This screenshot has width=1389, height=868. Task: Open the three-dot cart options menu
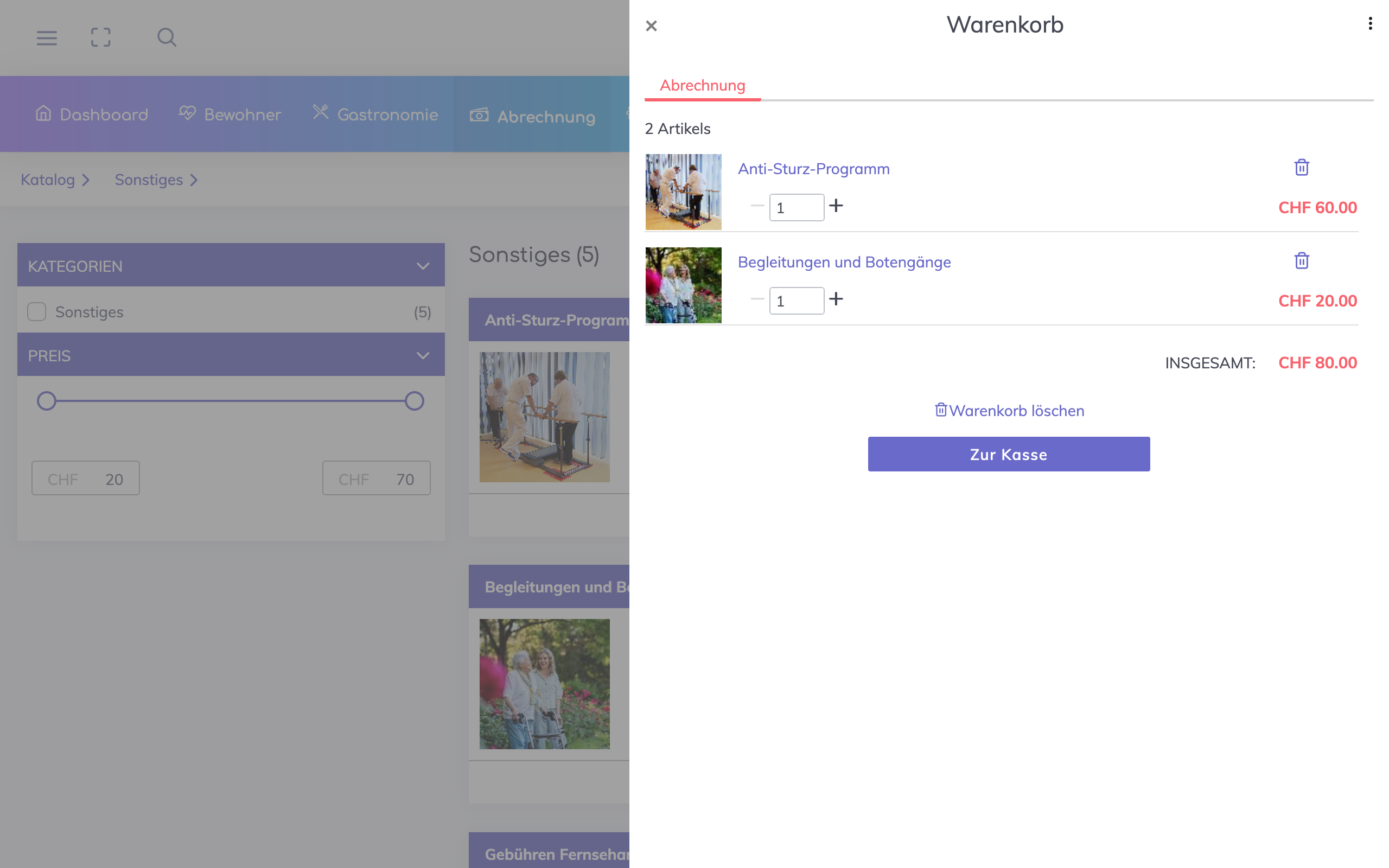[1370, 23]
